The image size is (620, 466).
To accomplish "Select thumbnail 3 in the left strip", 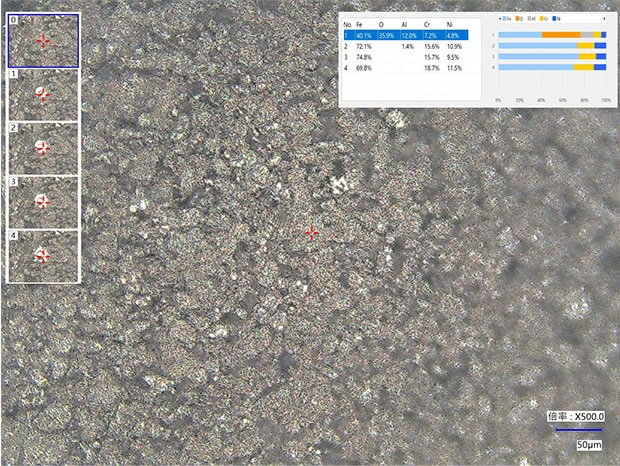I will (43, 202).
